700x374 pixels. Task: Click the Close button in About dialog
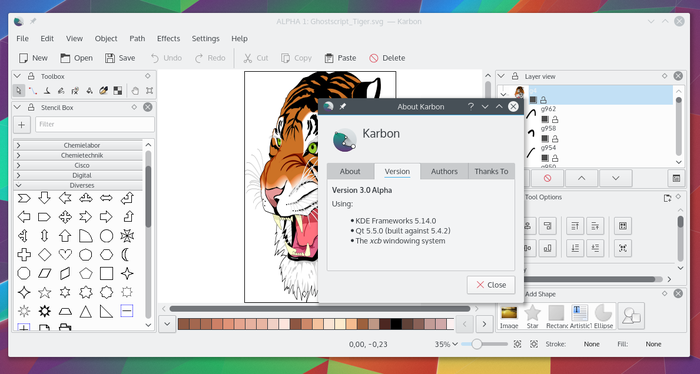491,285
